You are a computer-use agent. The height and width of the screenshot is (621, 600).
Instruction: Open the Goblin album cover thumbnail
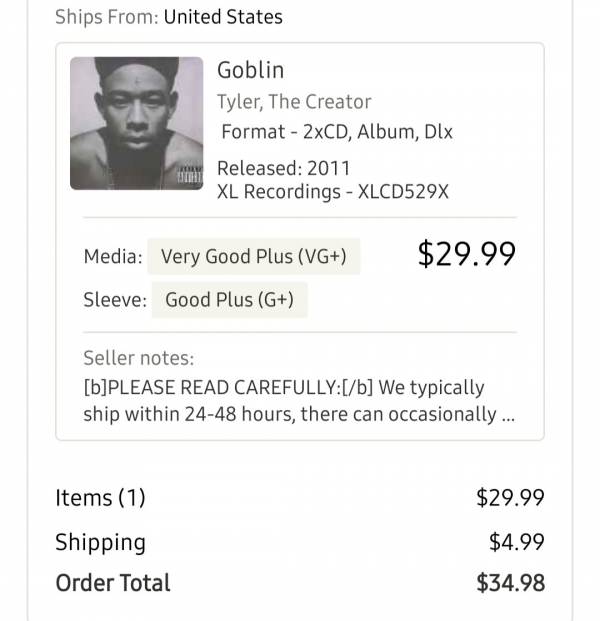137,123
